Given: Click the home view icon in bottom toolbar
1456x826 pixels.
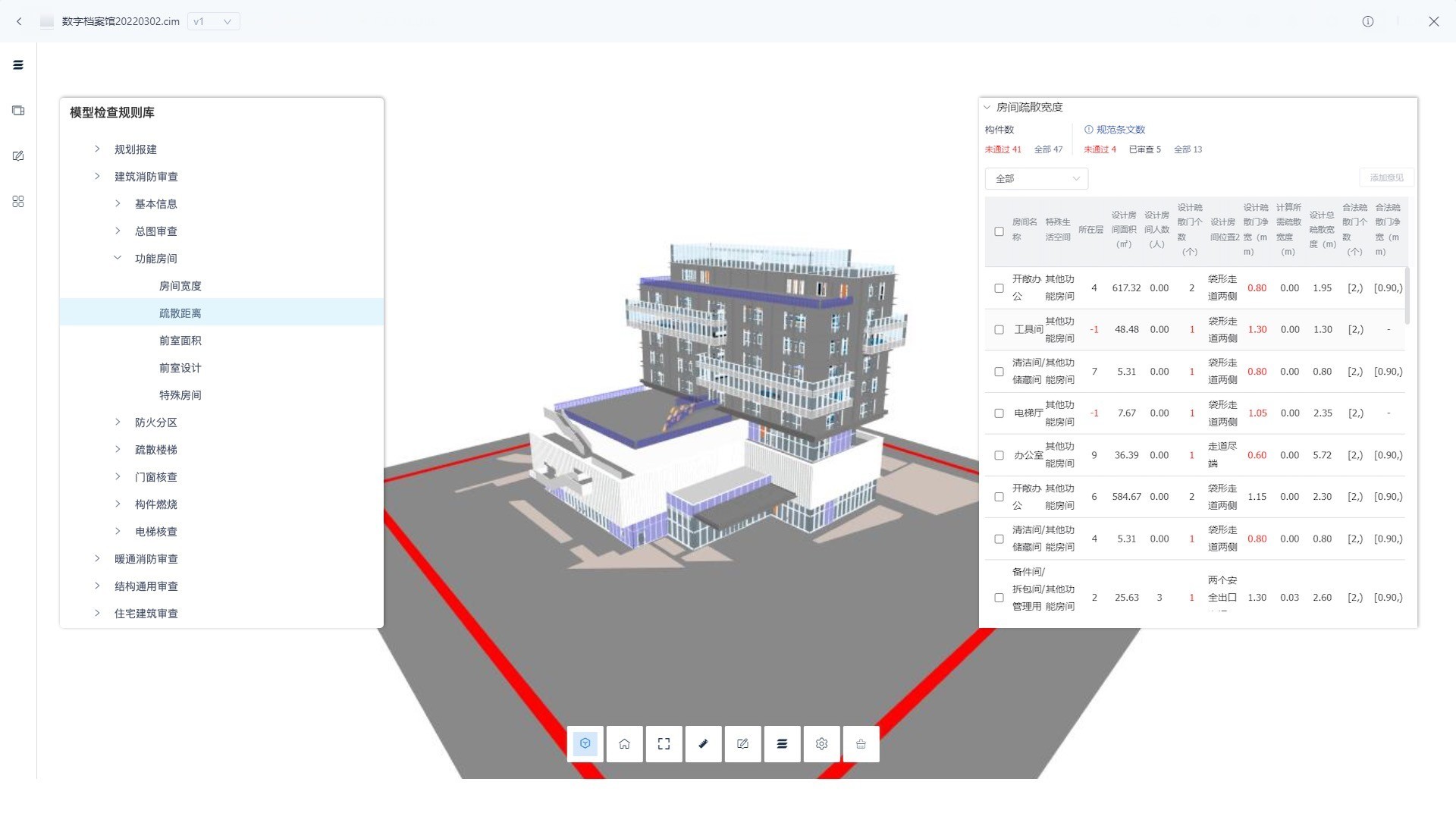Looking at the screenshot, I should (x=624, y=744).
